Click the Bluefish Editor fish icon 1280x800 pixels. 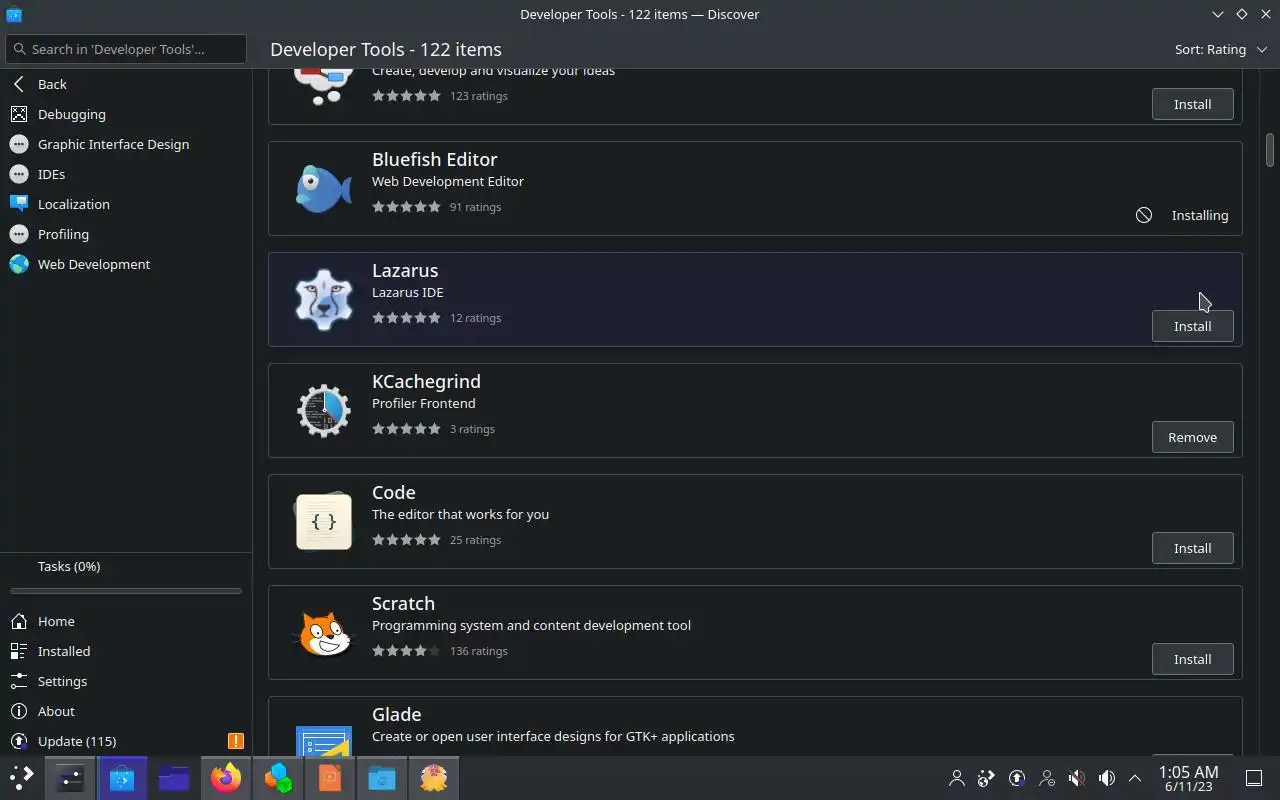(324, 189)
